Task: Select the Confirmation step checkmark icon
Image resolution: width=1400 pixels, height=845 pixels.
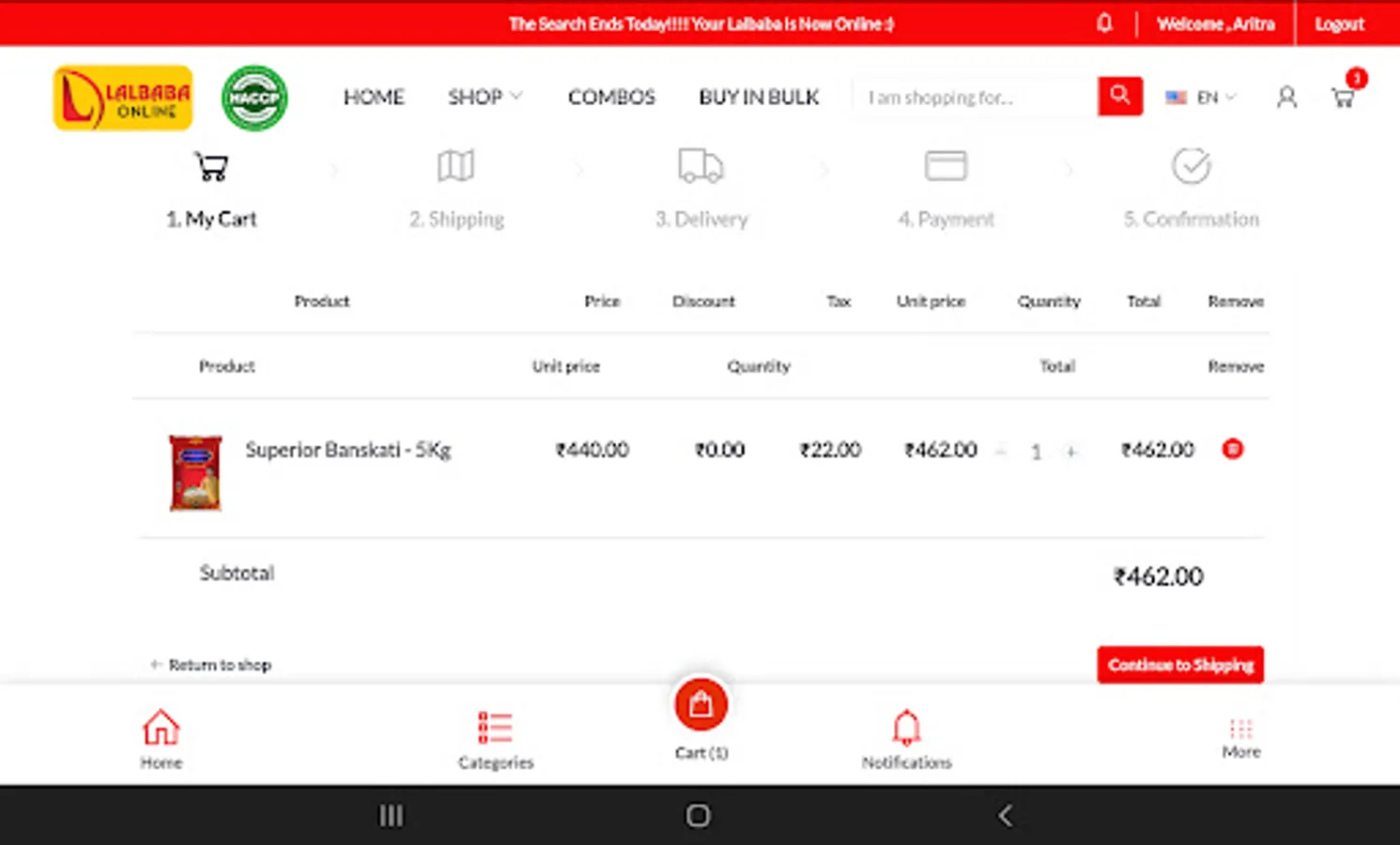Action: click(1191, 166)
